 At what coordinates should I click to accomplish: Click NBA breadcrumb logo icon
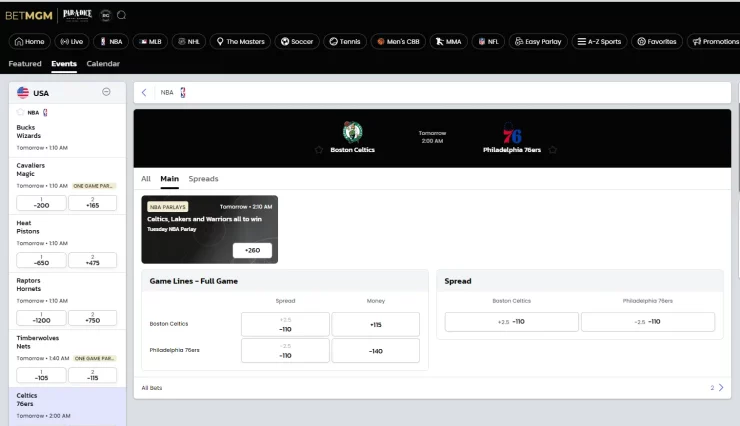183,92
